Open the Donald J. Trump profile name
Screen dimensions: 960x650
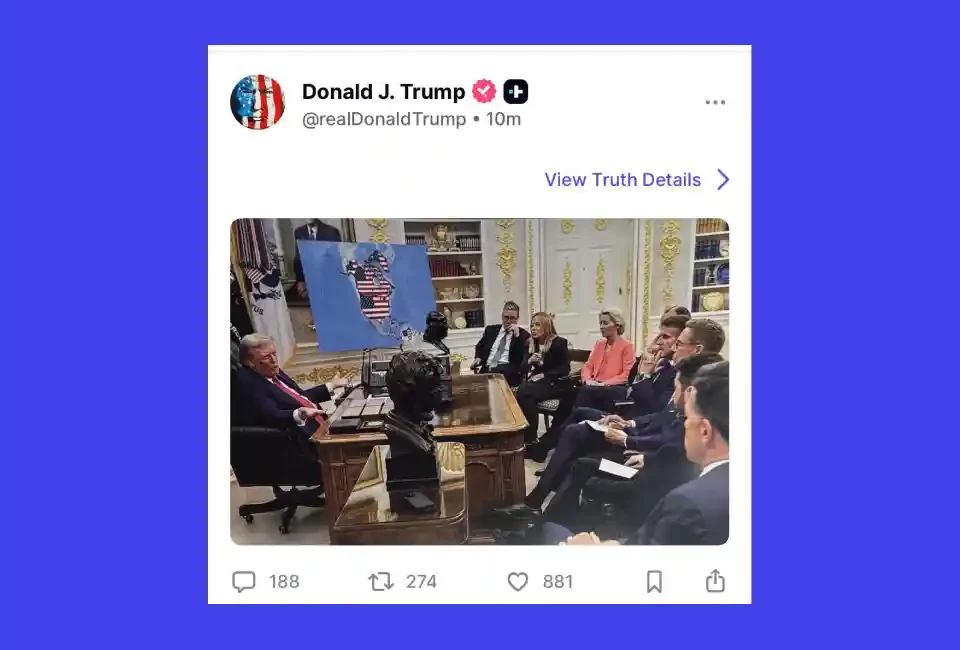coord(383,91)
